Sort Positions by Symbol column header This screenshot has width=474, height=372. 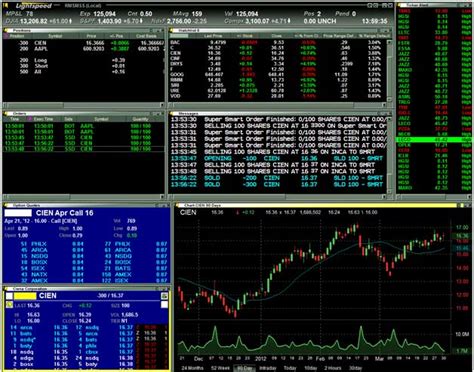(x=55, y=36)
